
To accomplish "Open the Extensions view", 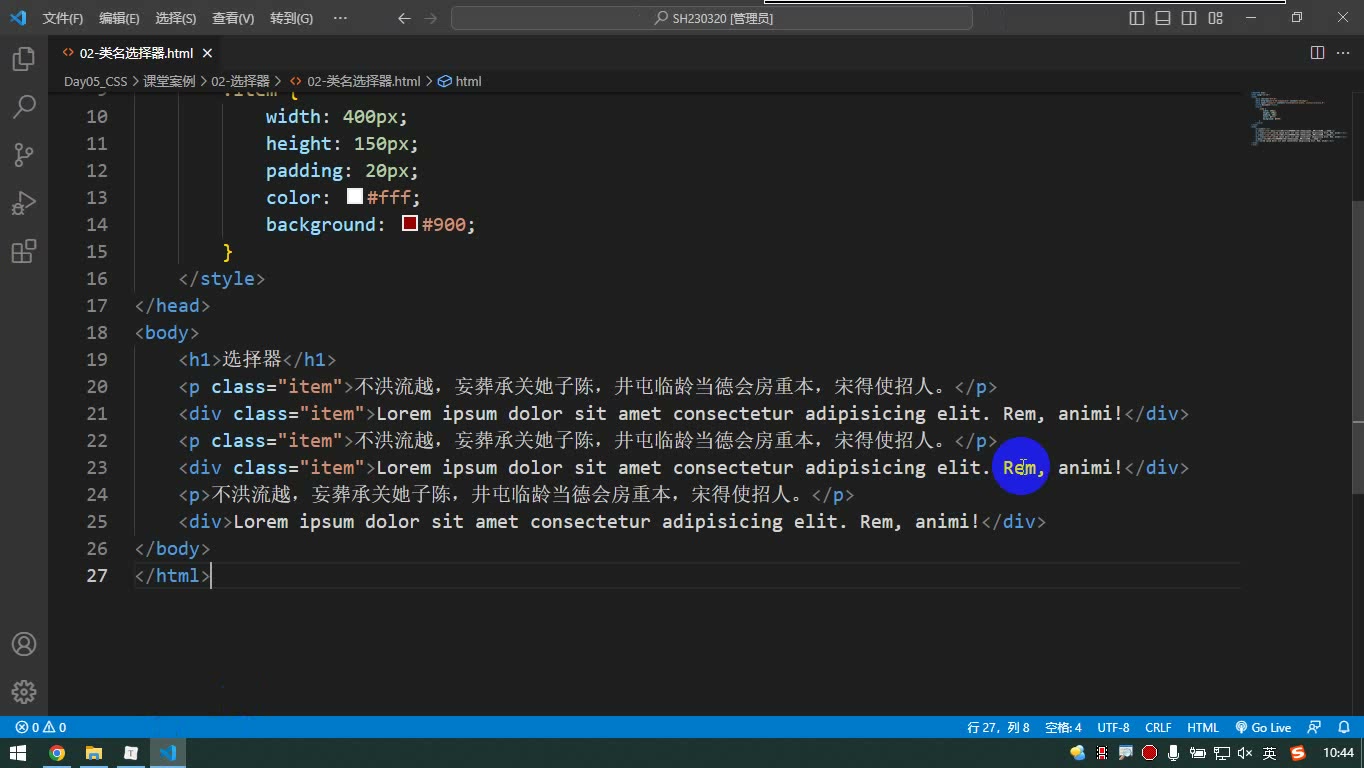I will point(24,251).
